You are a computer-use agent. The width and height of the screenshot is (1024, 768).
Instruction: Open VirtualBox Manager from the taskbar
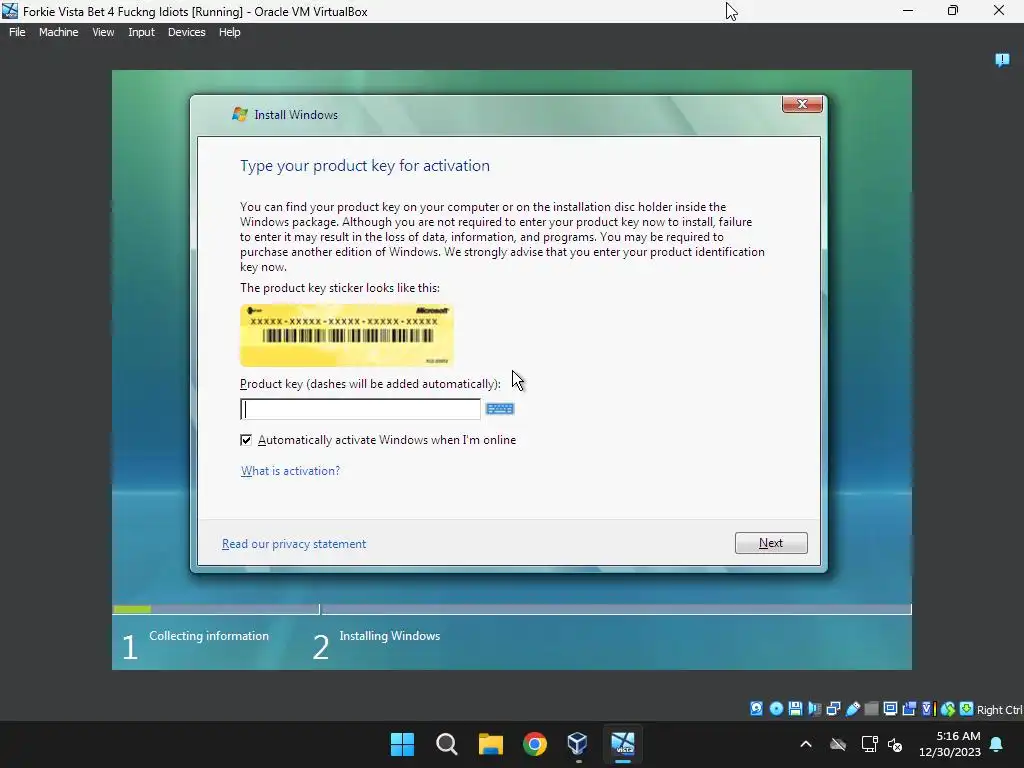coord(578,744)
